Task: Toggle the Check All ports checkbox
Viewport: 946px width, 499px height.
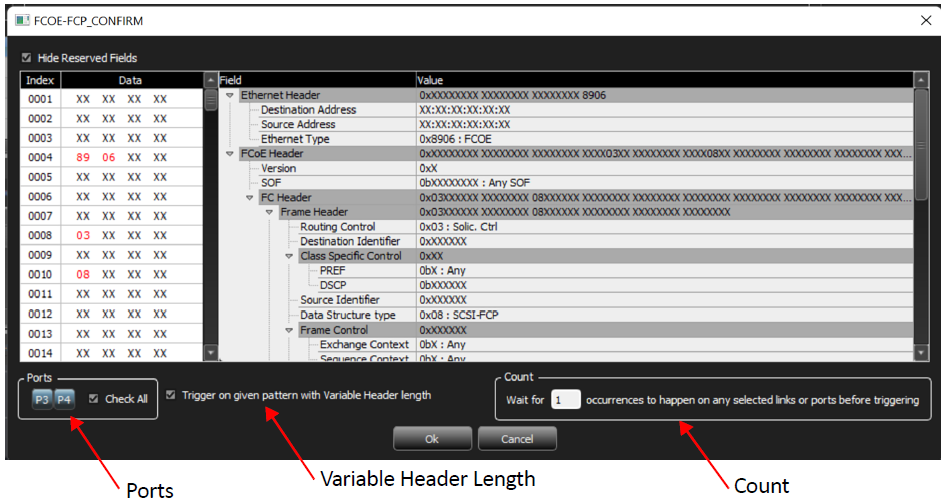Action: pos(94,399)
